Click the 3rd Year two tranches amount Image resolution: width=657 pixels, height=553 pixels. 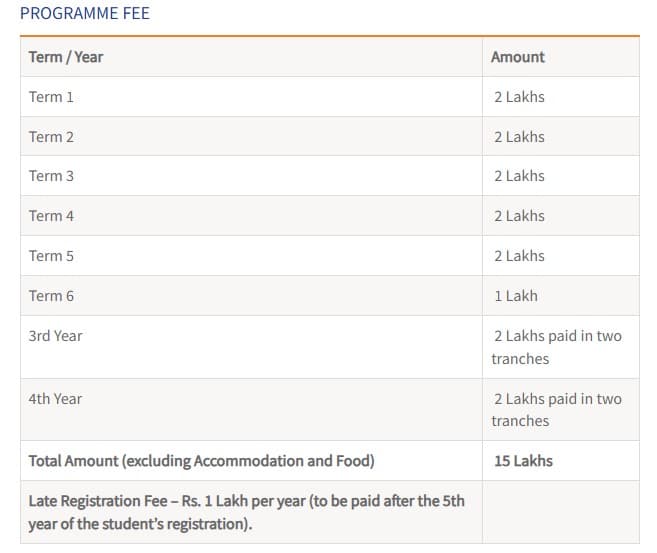click(557, 347)
